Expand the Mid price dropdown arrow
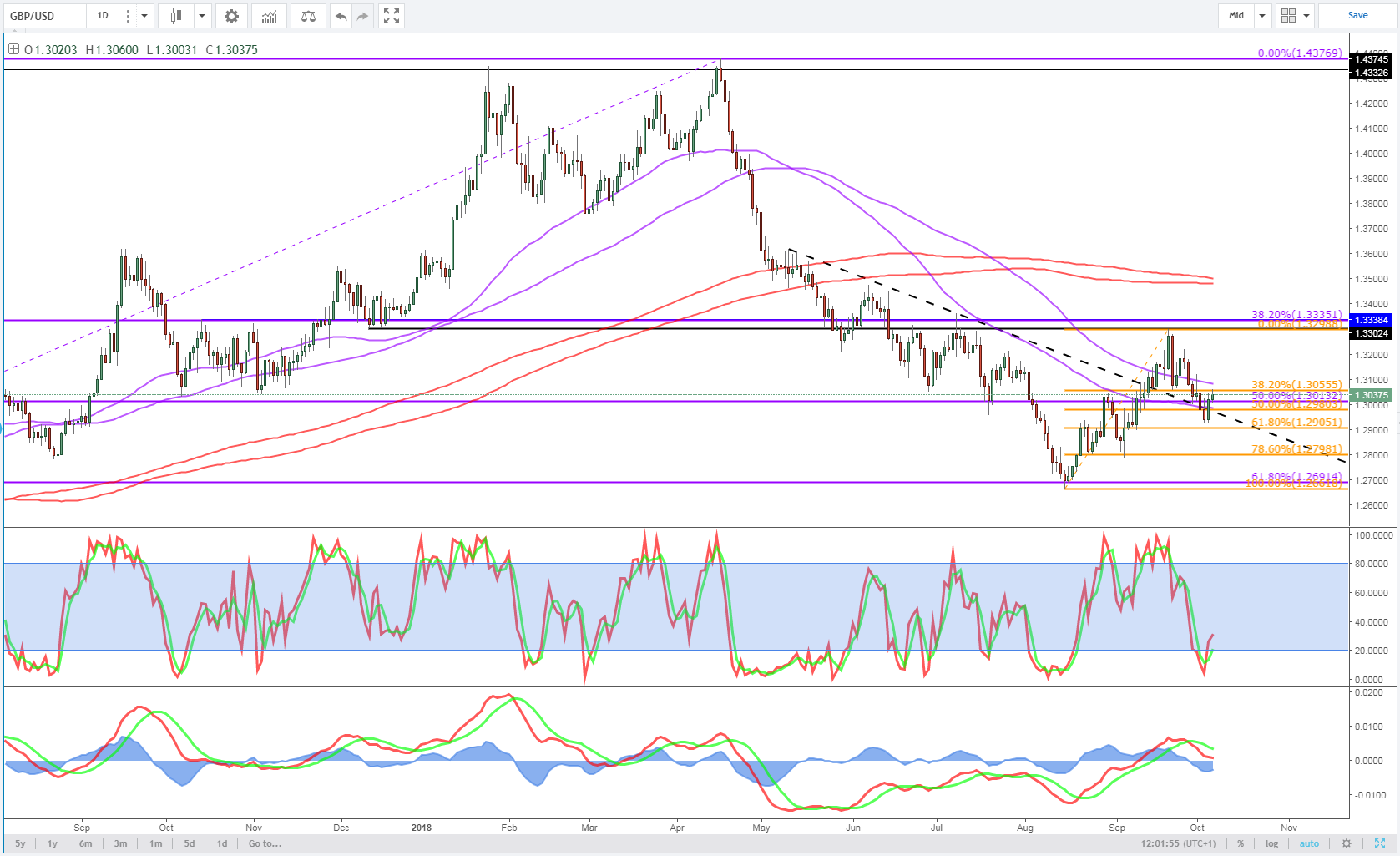The height and width of the screenshot is (856, 1400). pos(1262,15)
